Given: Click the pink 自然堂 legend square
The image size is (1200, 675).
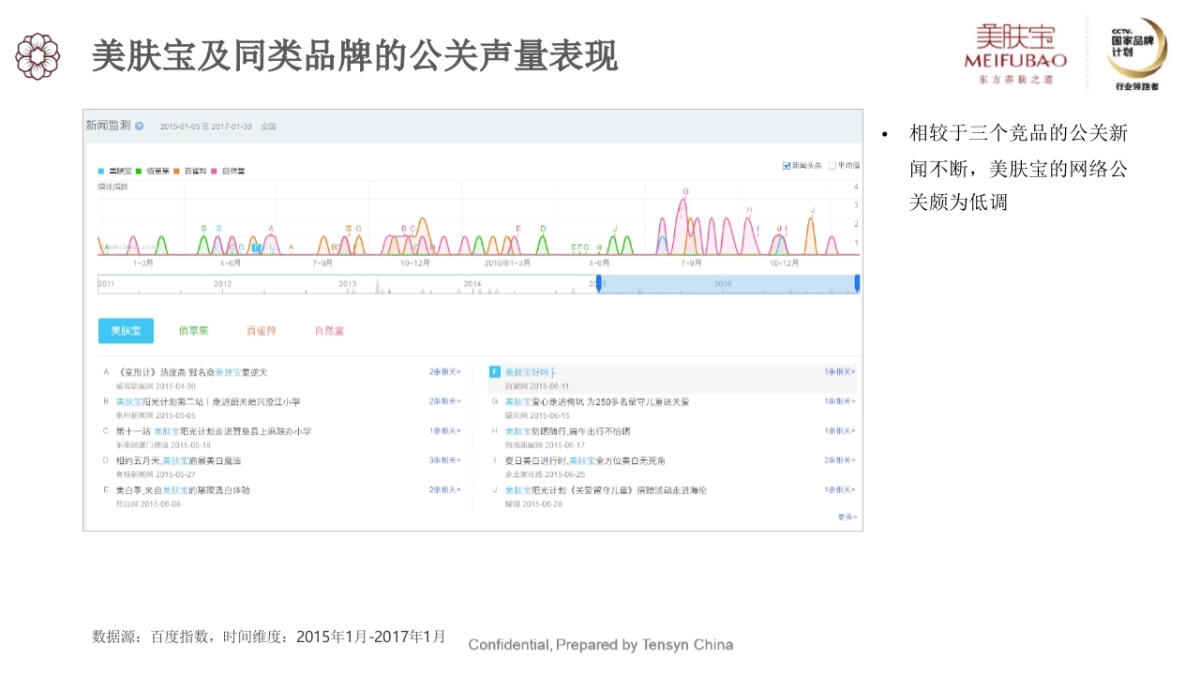Looking at the screenshot, I should click(x=214, y=171).
